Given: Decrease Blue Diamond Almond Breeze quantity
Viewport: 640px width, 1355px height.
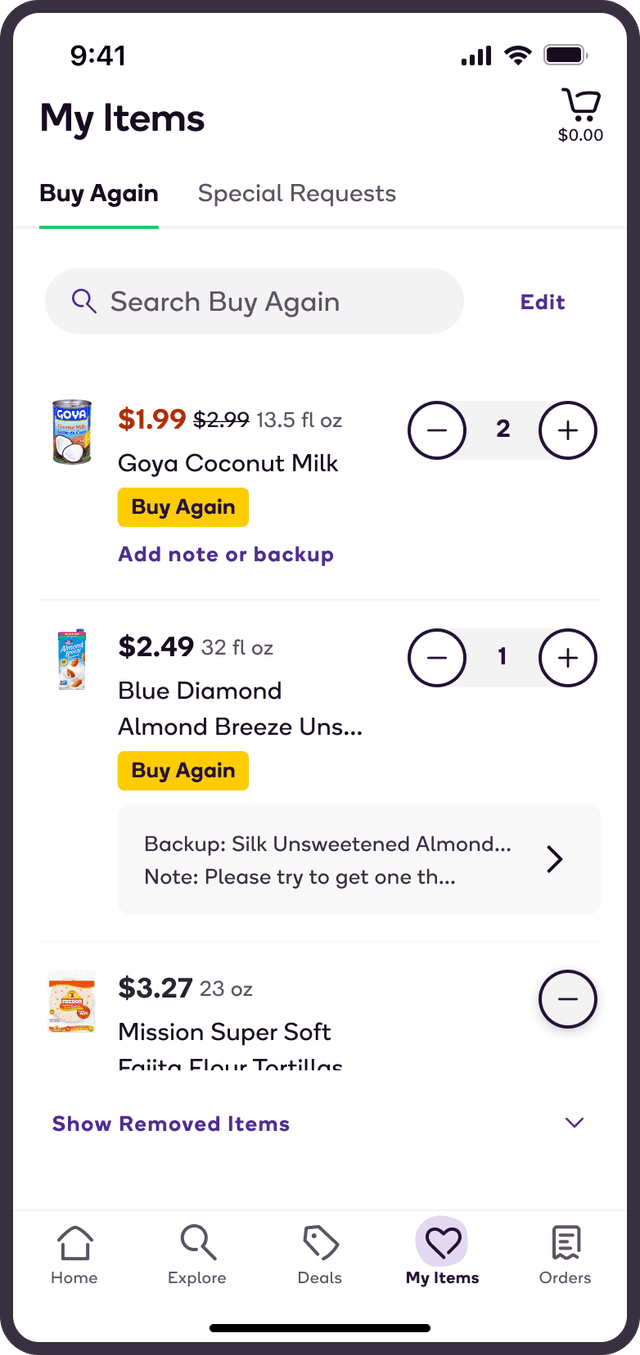Looking at the screenshot, I should point(437,658).
